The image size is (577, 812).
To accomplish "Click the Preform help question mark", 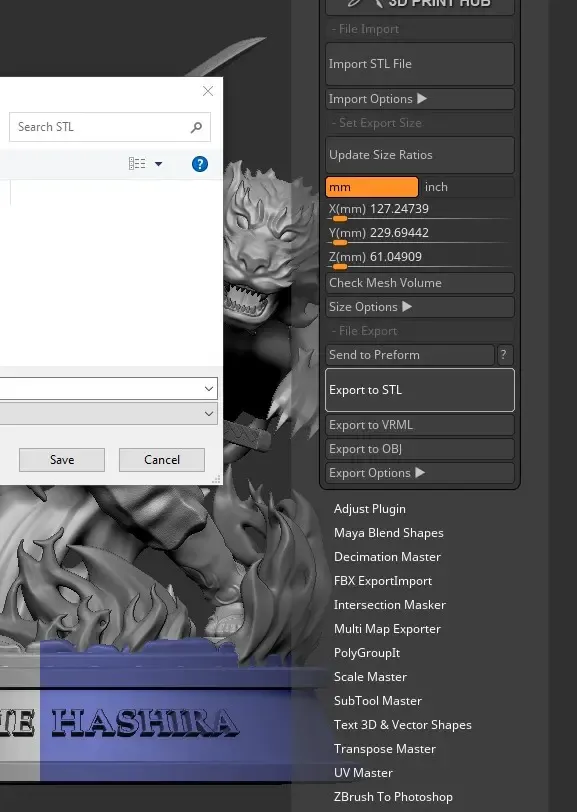I will 505,355.
